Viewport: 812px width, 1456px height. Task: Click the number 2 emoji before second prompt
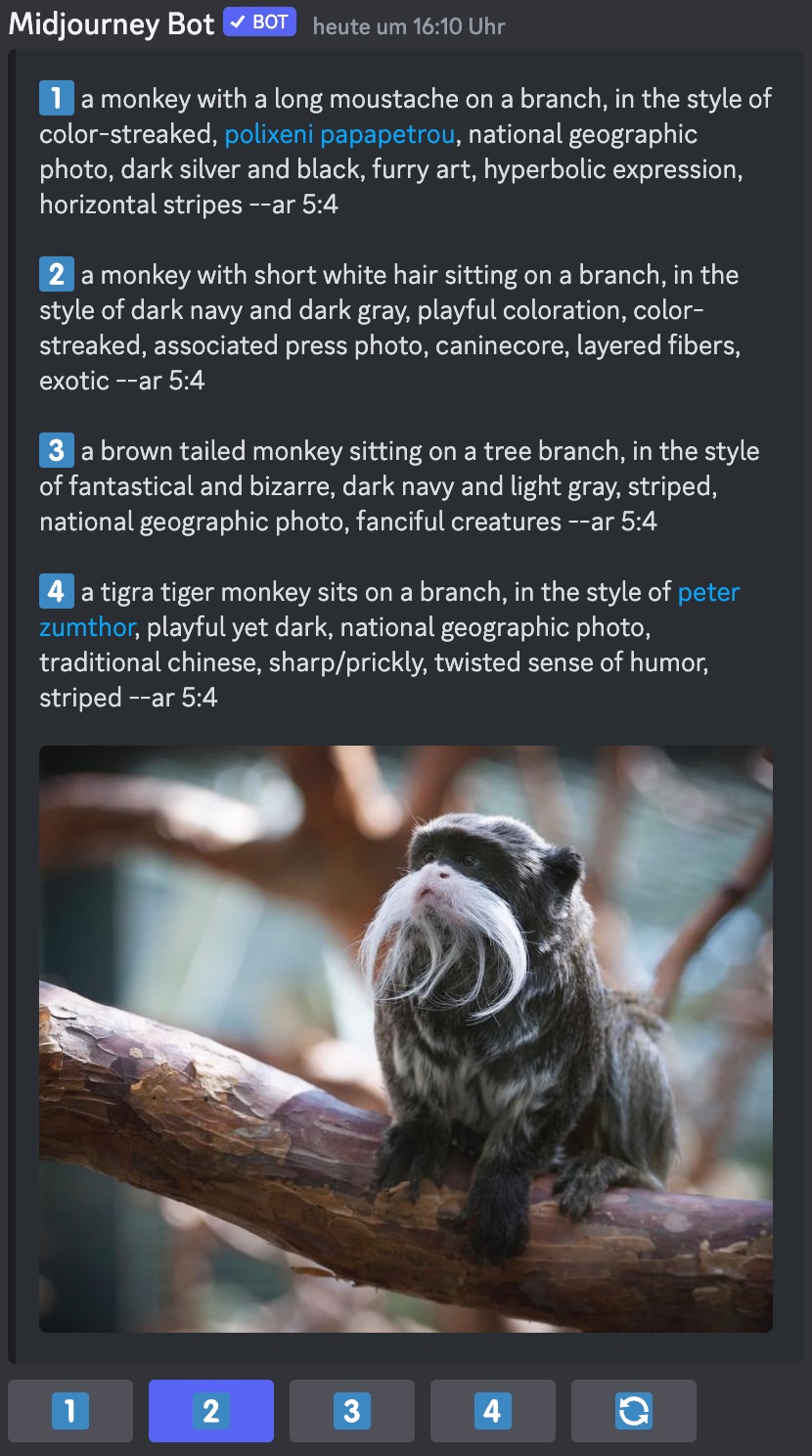pyautogui.click(x=56, y=274)
